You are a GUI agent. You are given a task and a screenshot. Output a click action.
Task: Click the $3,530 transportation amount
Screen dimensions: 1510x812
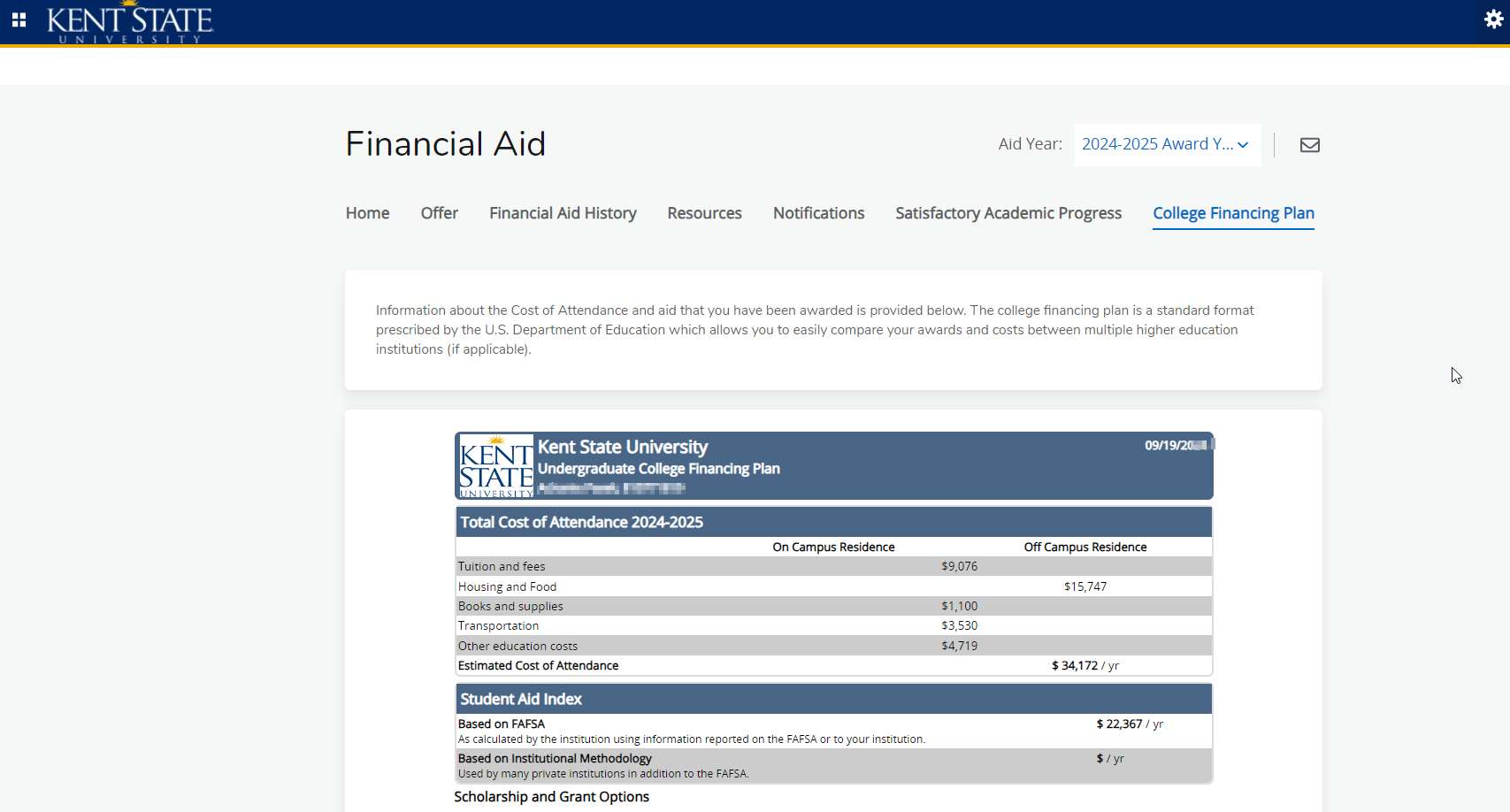(960, 625)
